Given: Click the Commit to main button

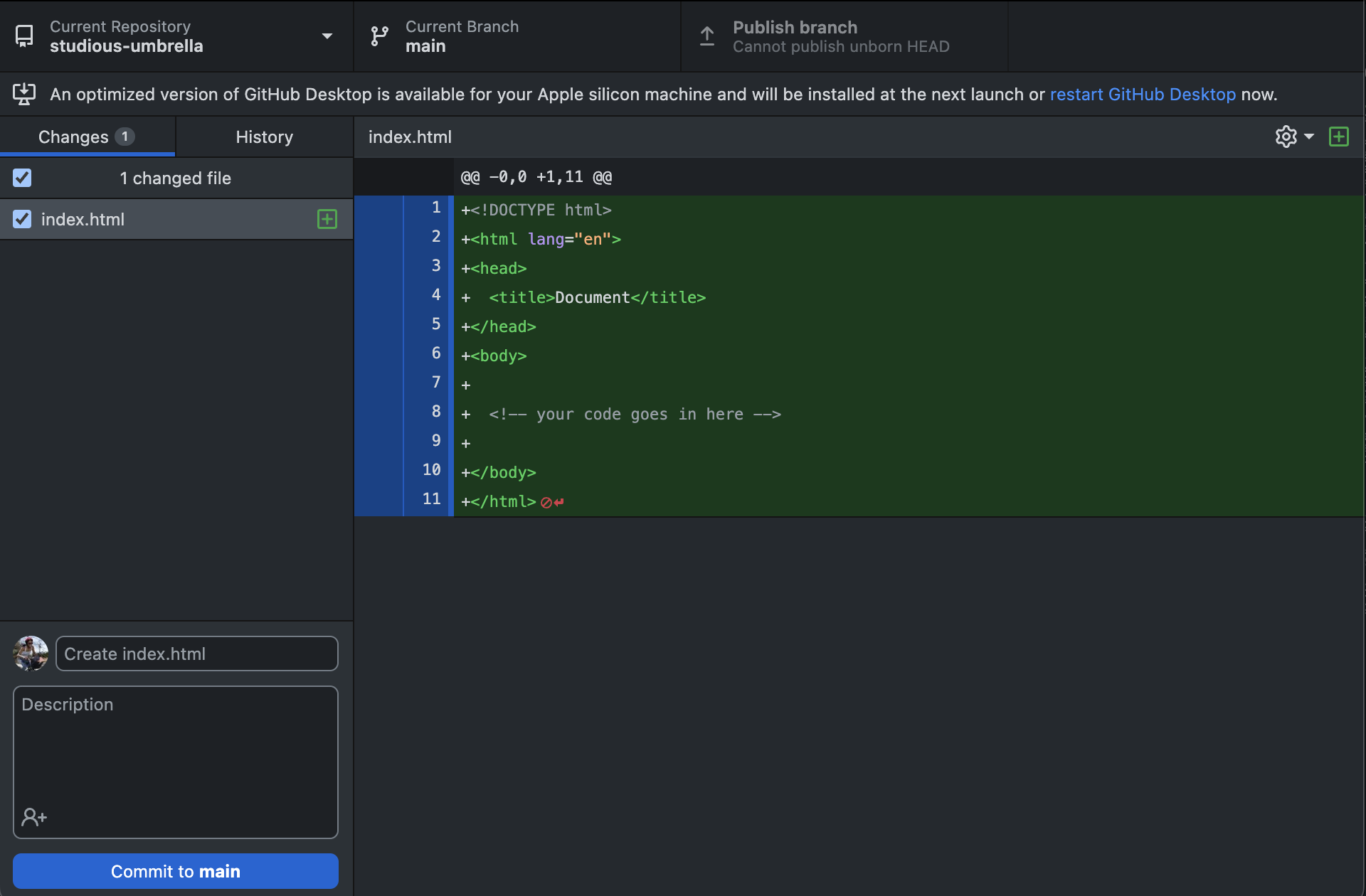Looking at the screenshot, I should [176, 871].
